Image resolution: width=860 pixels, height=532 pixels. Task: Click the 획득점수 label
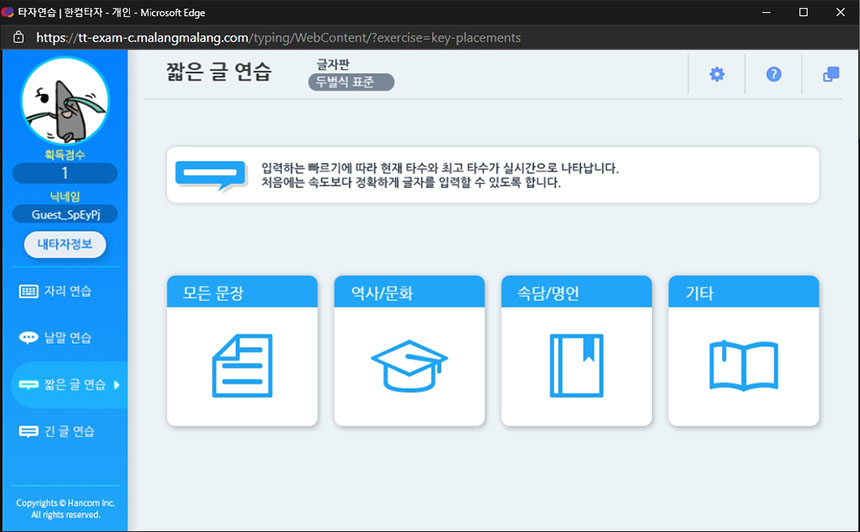65,155
